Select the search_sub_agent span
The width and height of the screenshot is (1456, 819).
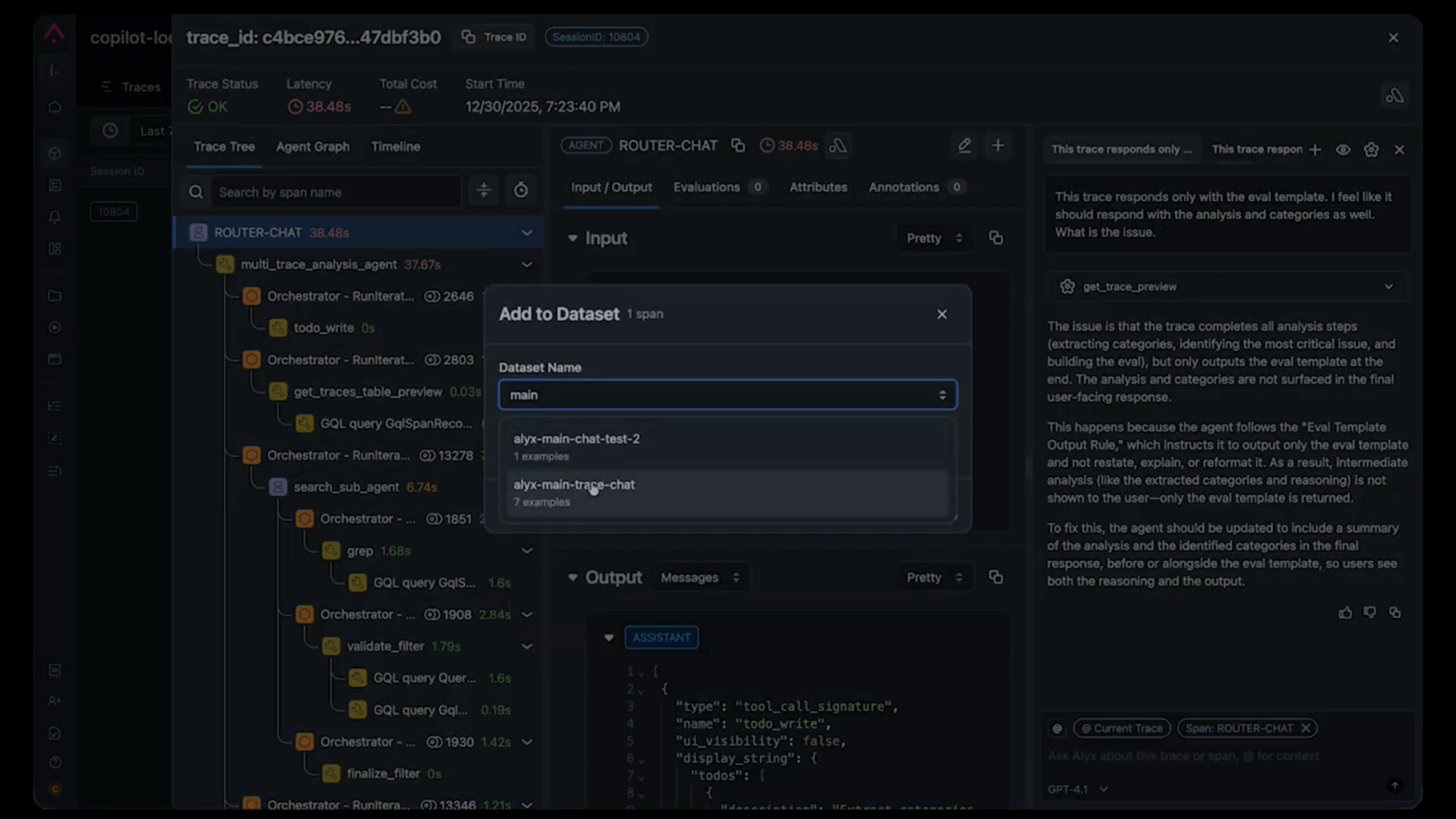point(346,487)
